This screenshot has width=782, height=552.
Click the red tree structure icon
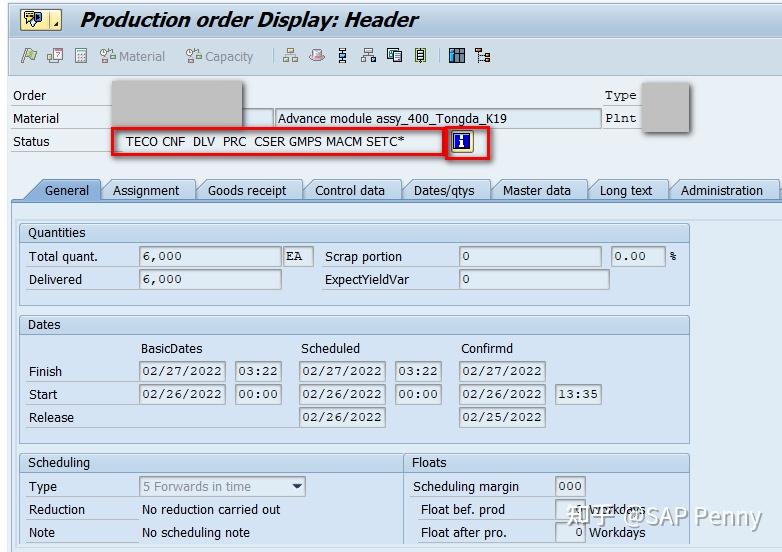tap(482, 55)
